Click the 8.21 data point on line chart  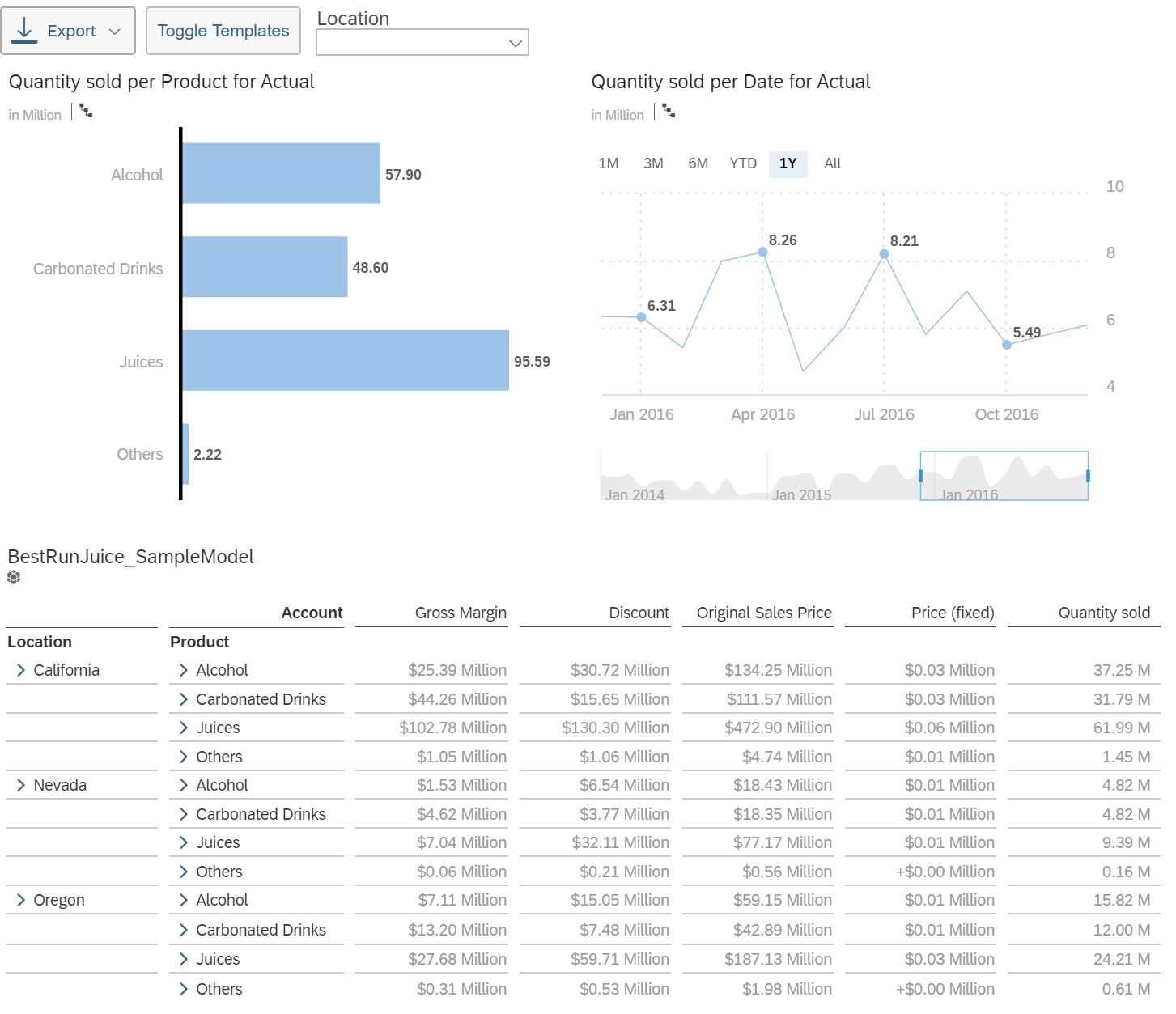pyautogui.click(x=884, y=254)
